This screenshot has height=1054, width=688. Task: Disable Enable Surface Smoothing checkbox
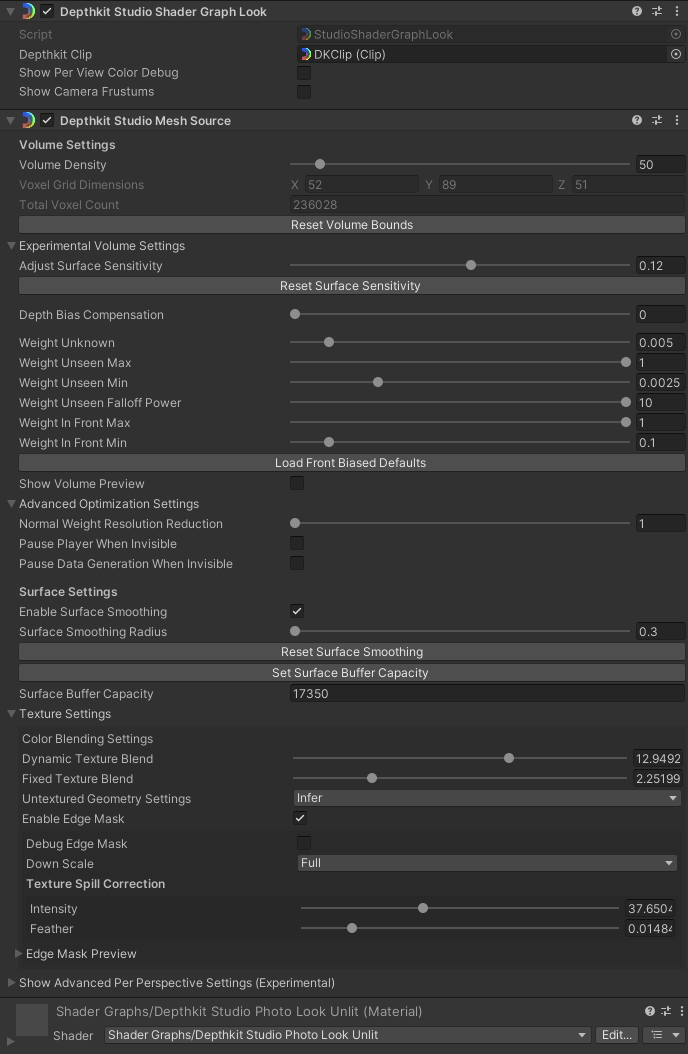click(297, 611)
